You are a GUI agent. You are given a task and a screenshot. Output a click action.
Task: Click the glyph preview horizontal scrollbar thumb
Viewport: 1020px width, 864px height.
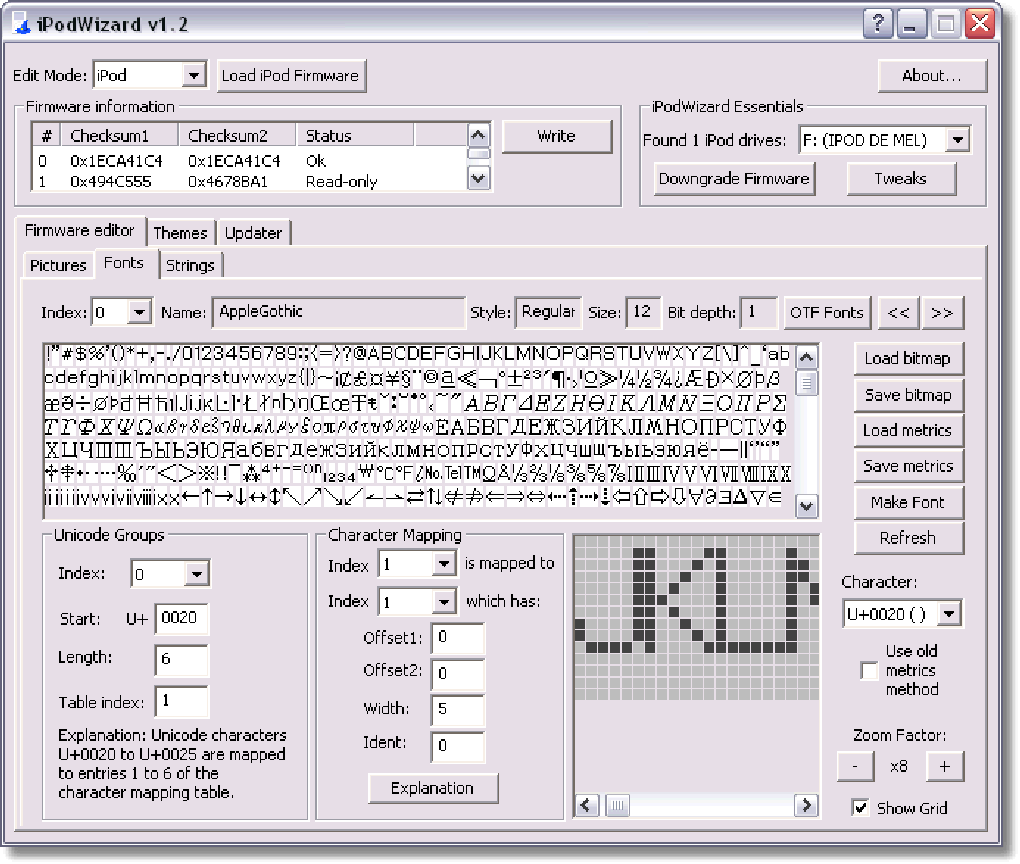(x=617, y=806)
